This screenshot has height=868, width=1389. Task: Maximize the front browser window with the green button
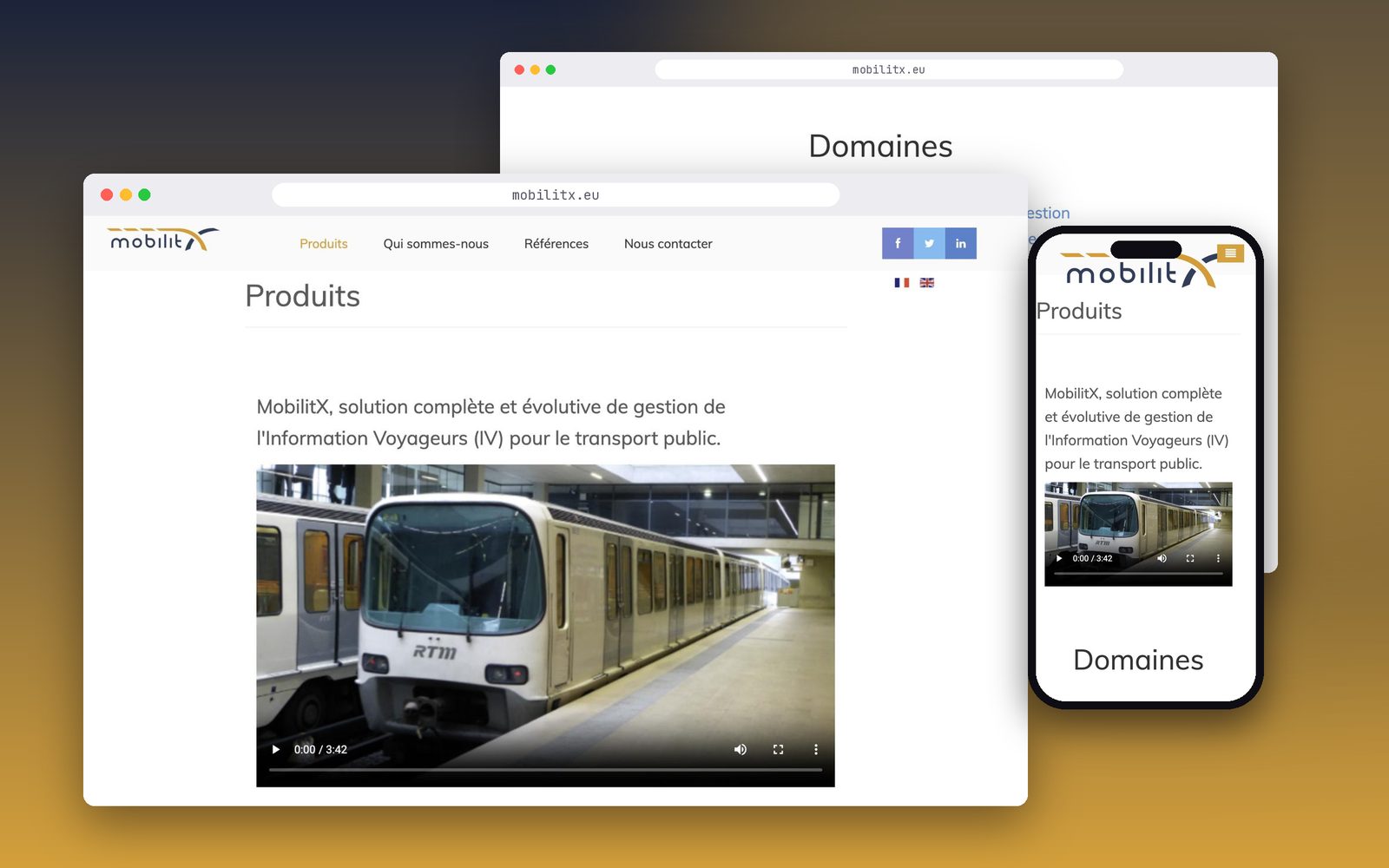click(x=144, y=194)
